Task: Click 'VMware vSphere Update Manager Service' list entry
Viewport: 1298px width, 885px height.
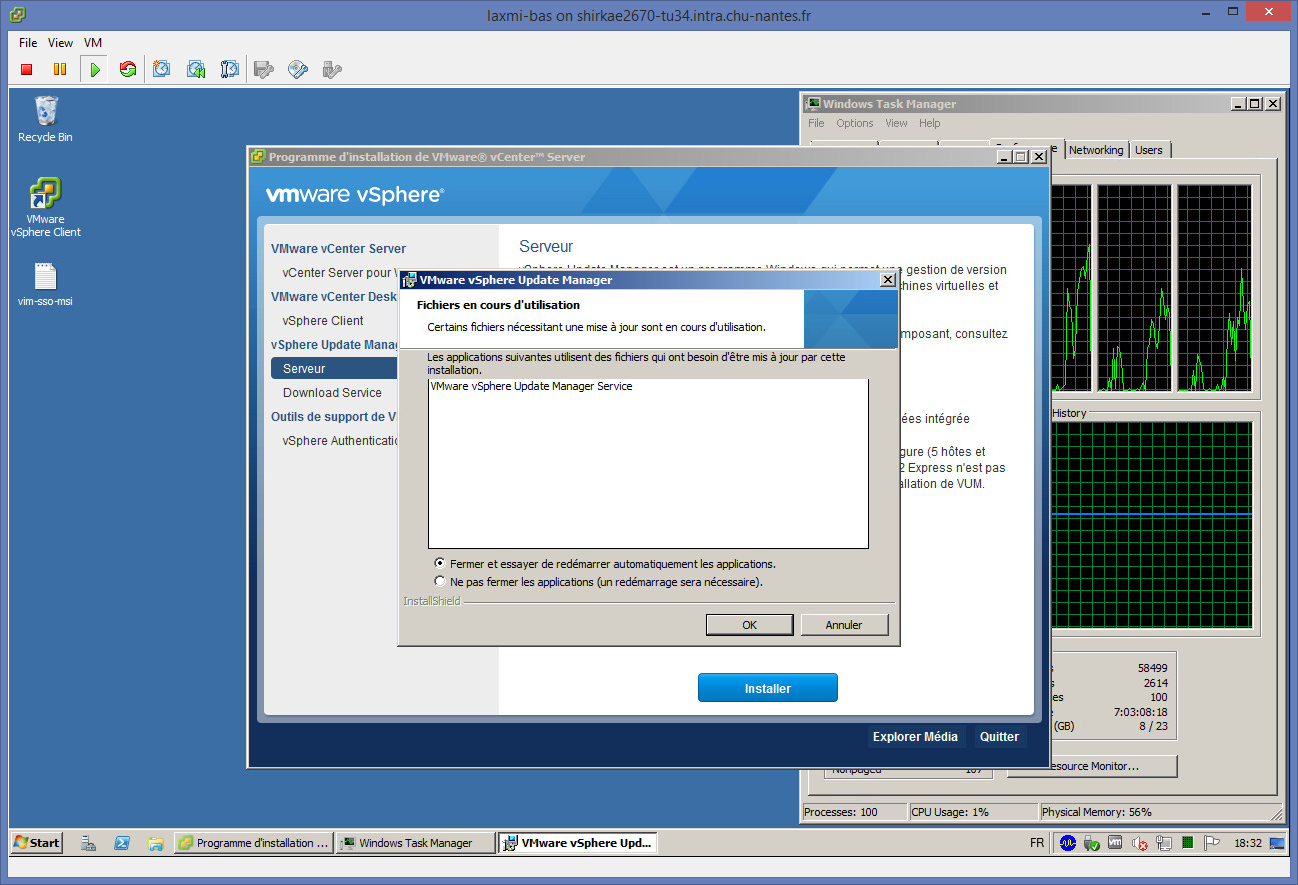Action: click(x=531, y=386)
